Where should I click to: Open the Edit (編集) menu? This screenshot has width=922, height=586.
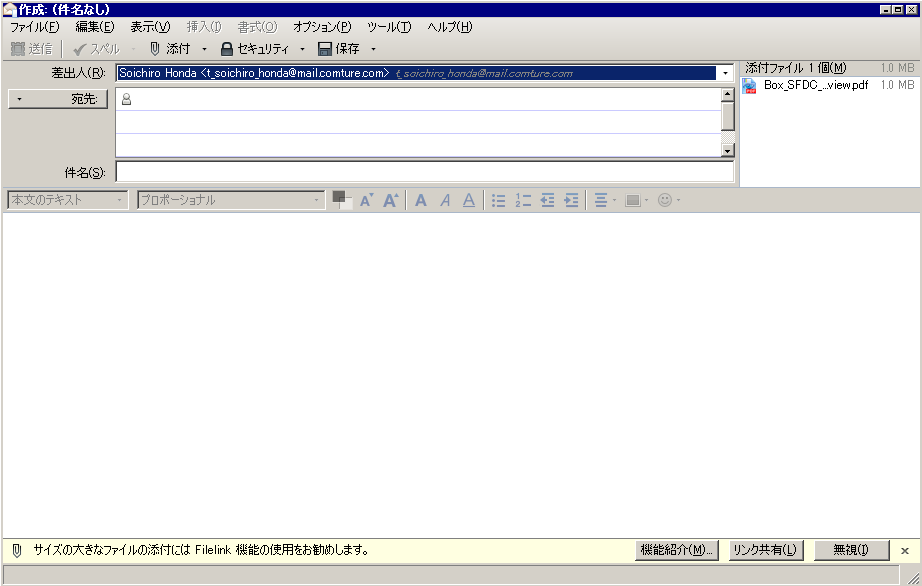click(x=95, y=27)
